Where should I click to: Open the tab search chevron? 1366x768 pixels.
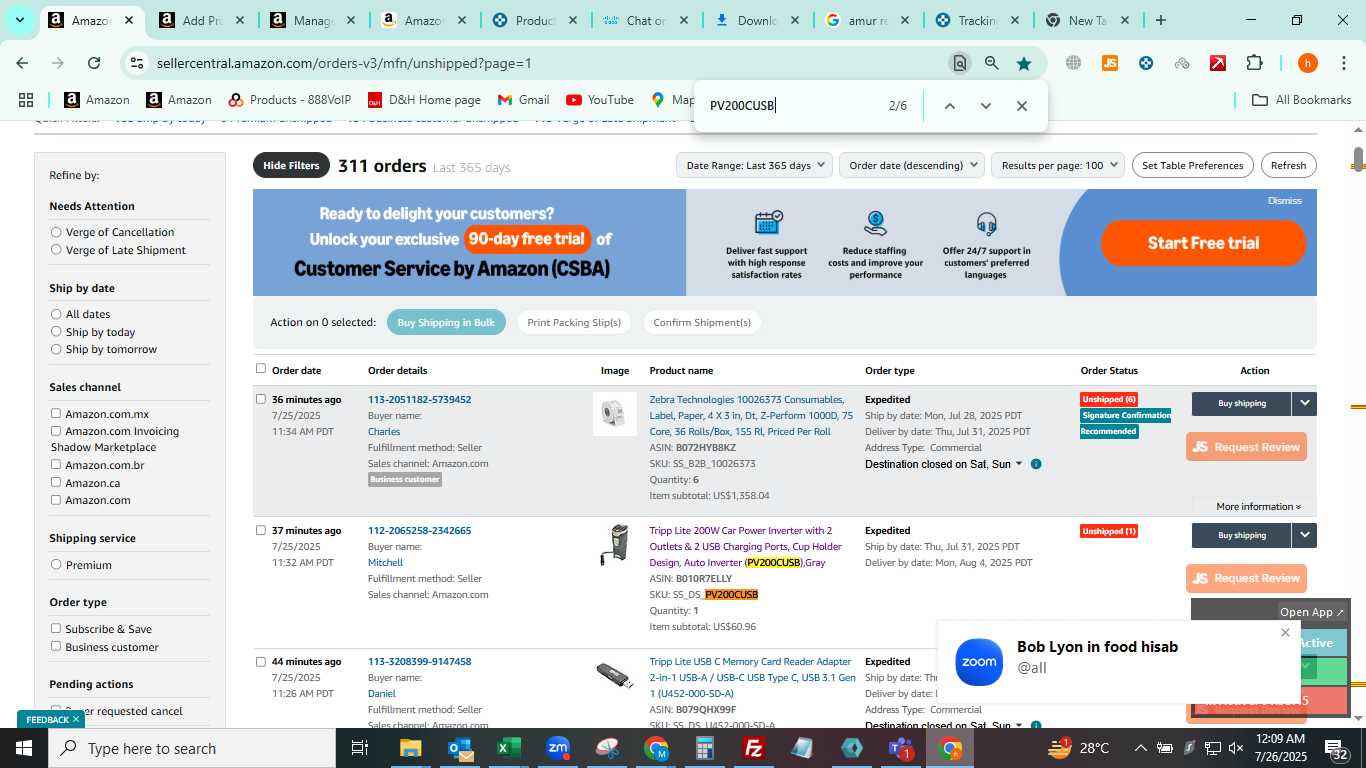[19, 20]
